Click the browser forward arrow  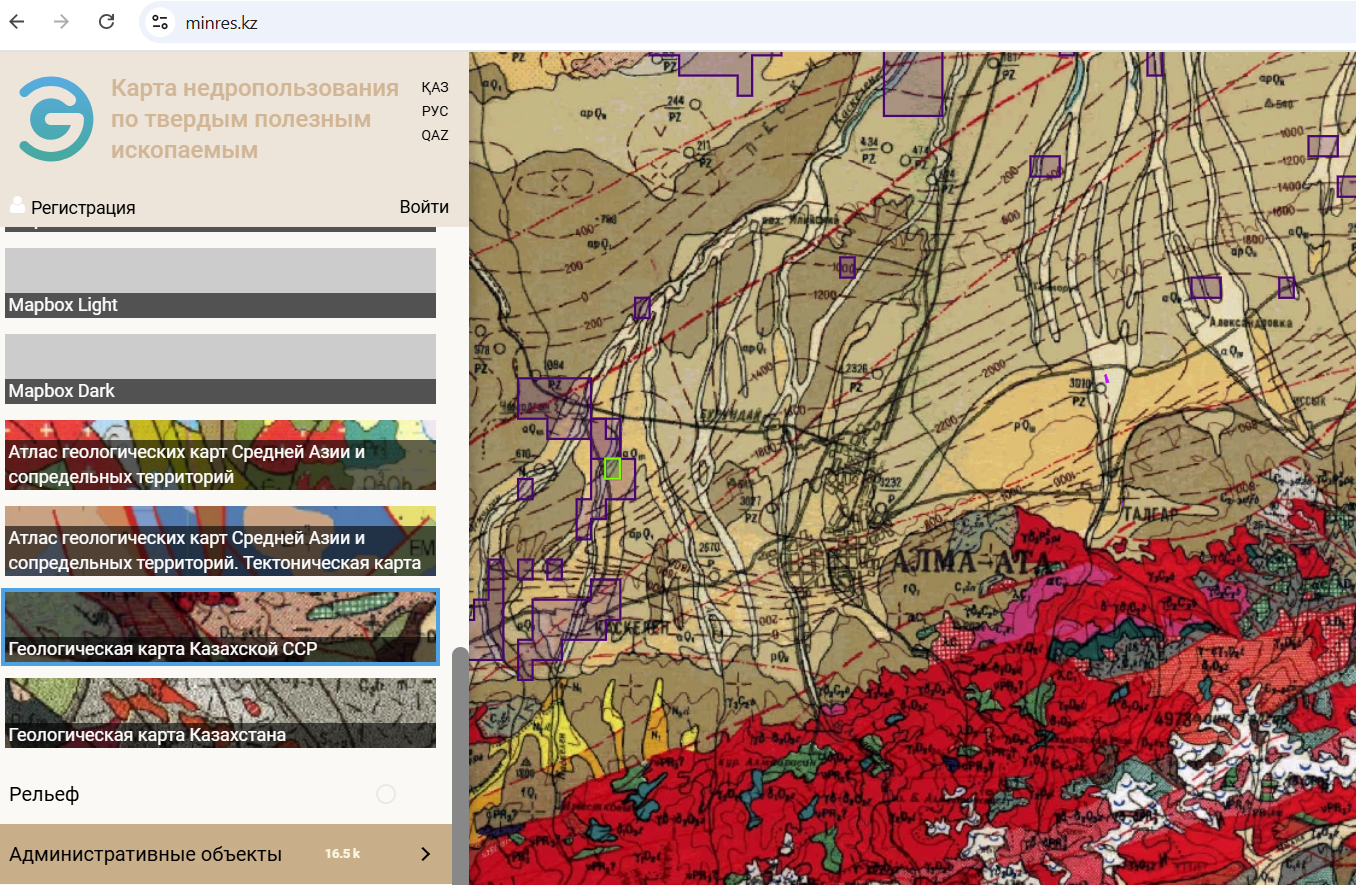point(62,22)
